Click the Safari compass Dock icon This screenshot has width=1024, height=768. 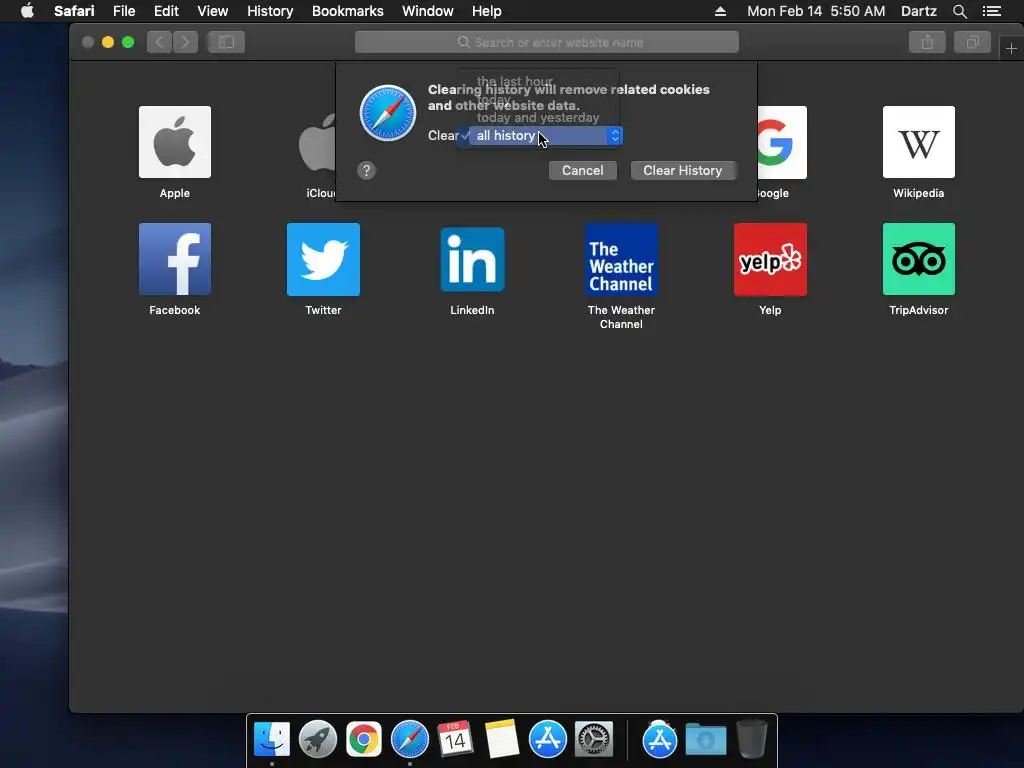point(409,739)
